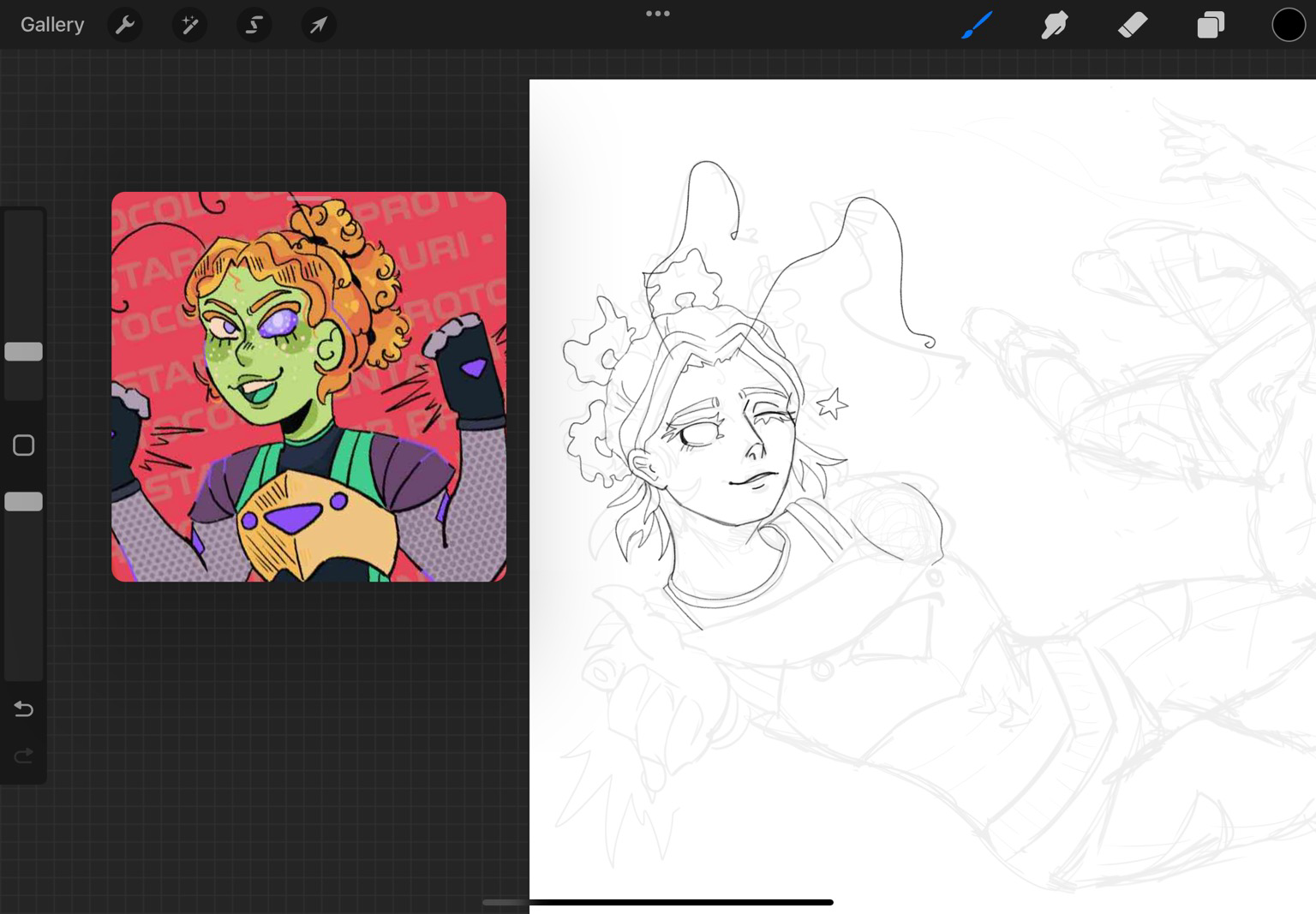The width and height of the screenshot is (1316, 914).
Task: Open the Layers panel
Action: click(x=1211, y=25)
